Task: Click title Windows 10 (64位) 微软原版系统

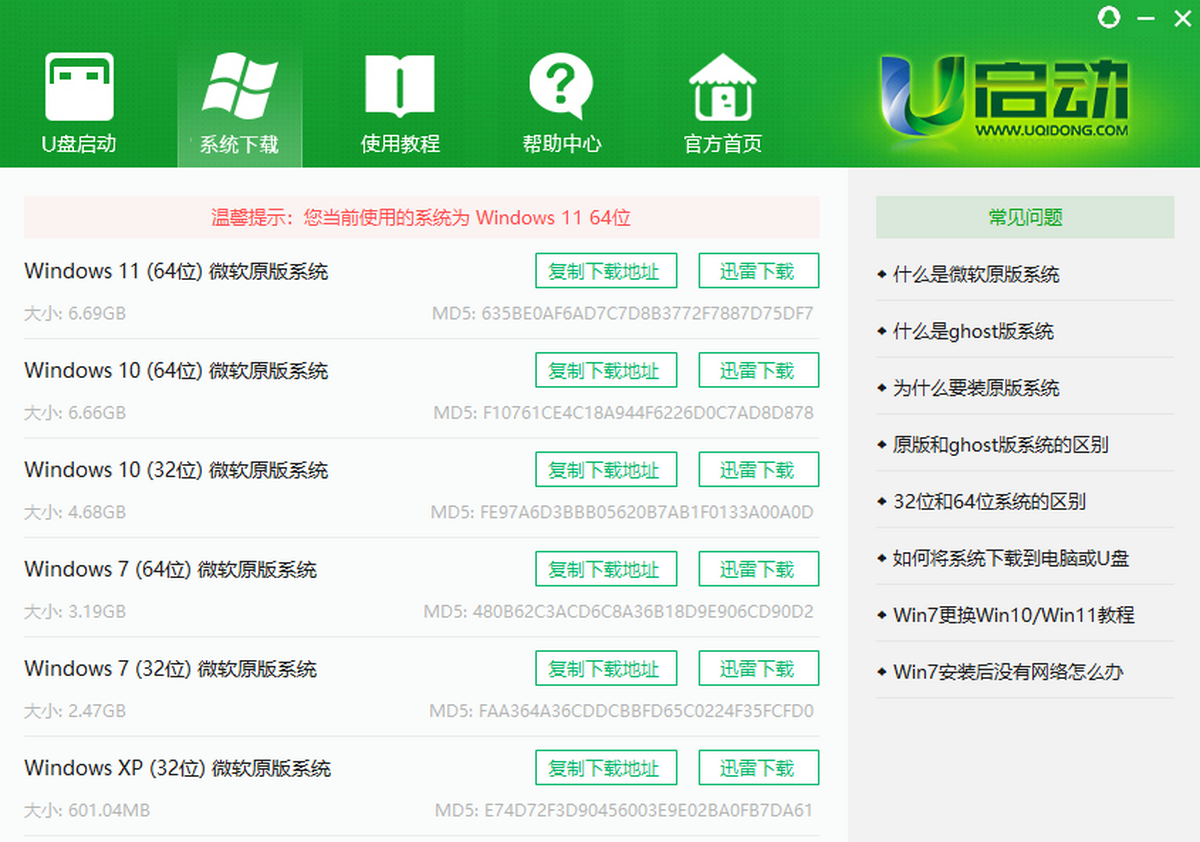Action: 176,370
